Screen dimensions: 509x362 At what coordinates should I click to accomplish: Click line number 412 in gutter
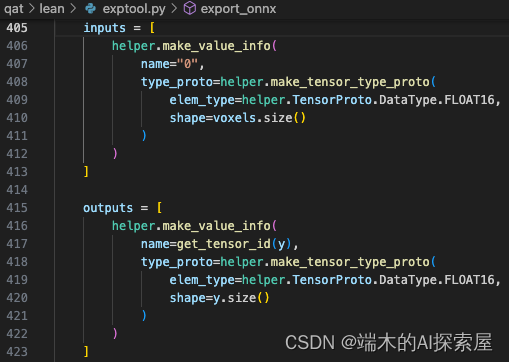click(17, 154)
